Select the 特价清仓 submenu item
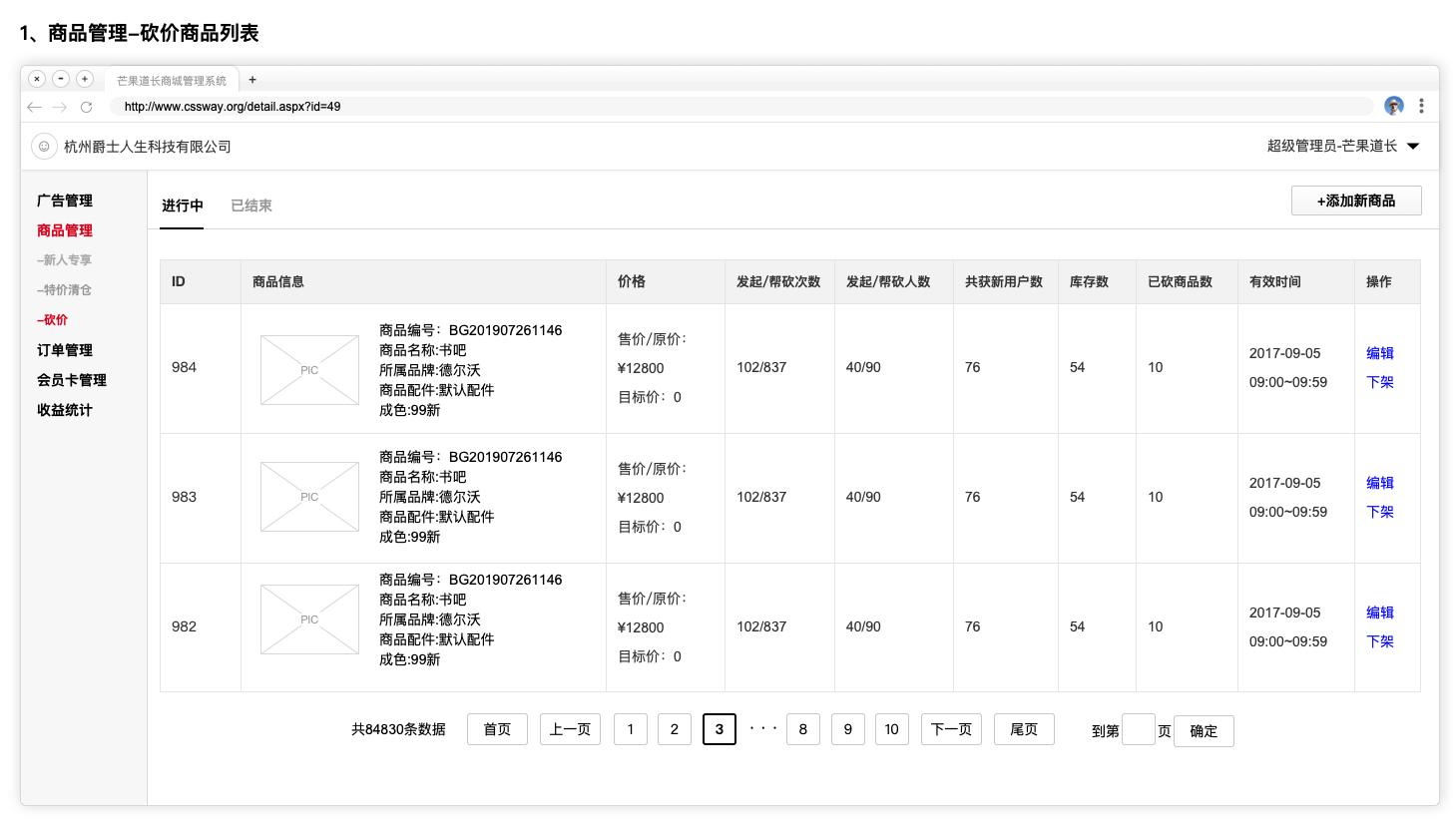Screen dimensions: 1456x822 point(63,289)
